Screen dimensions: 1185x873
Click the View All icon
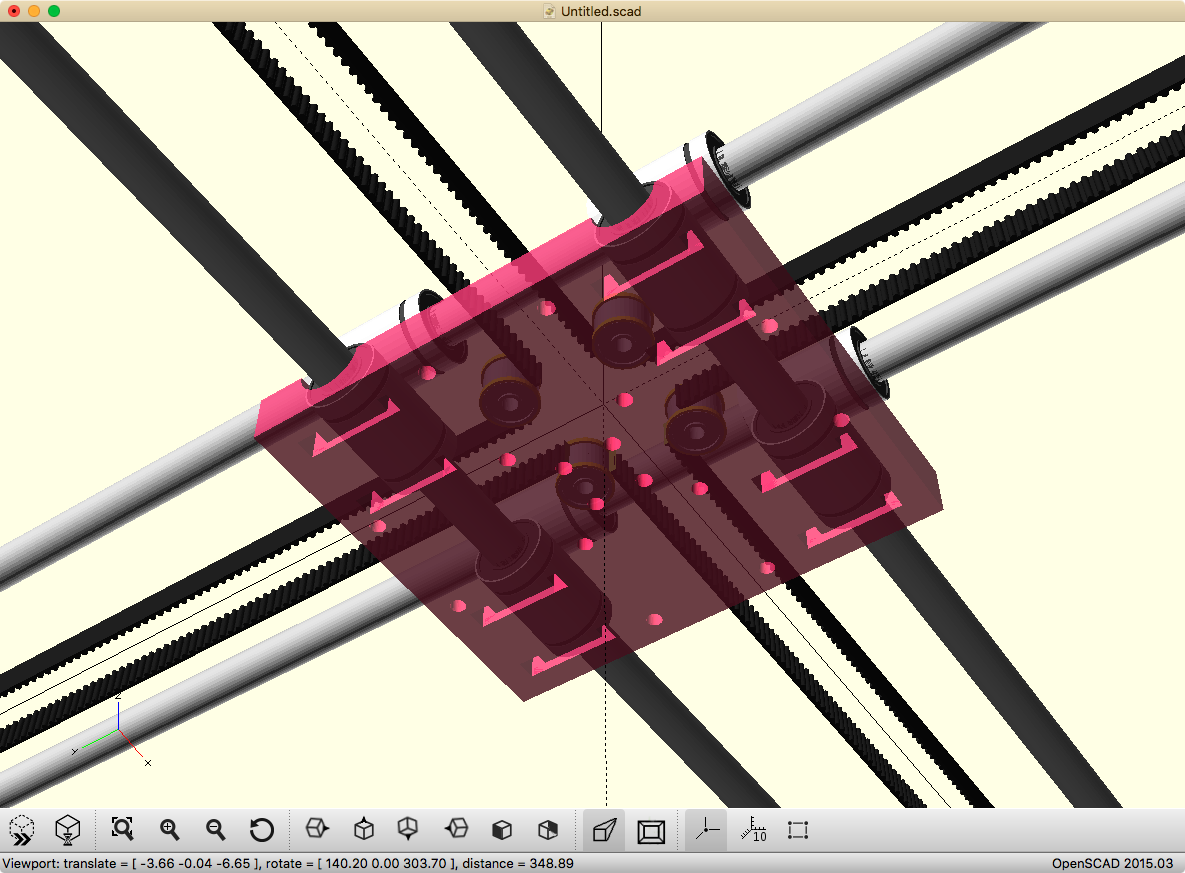pyautogui.click(x=122, y=829)
